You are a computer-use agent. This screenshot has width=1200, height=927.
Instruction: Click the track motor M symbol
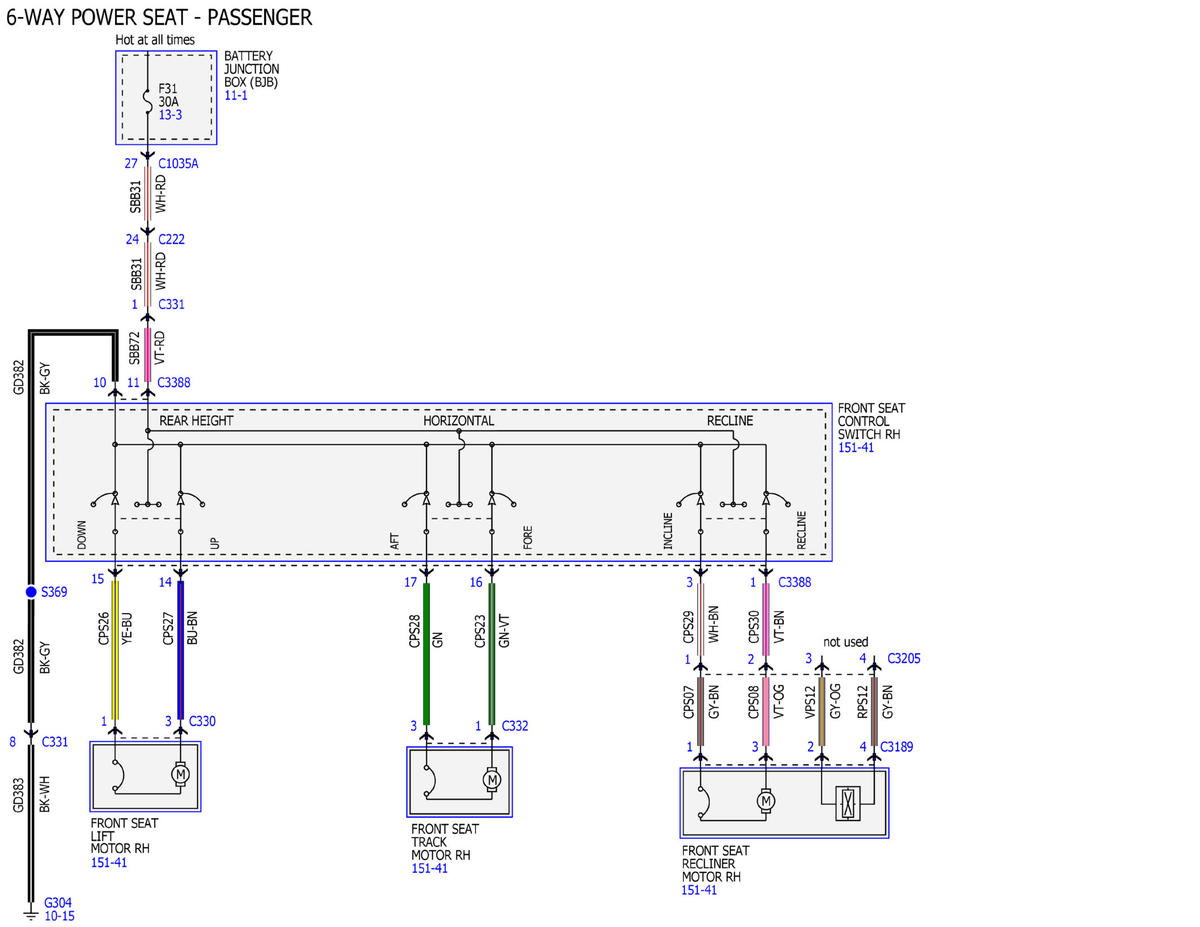click(x=491, y=778)
